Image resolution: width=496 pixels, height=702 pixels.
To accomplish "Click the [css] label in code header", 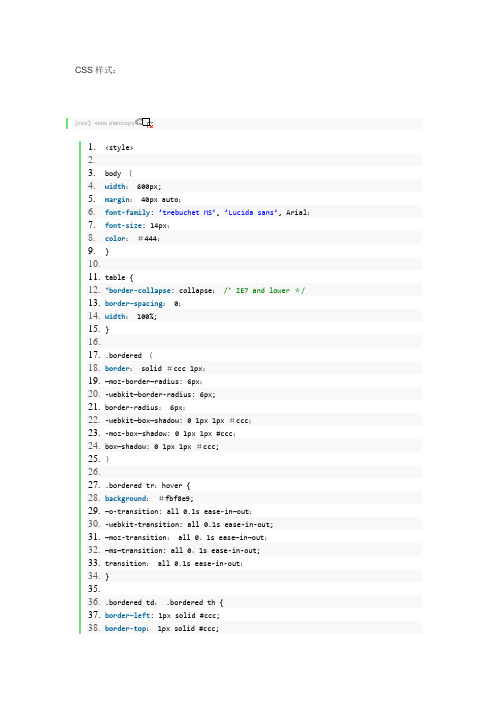I will click(82, 123).
